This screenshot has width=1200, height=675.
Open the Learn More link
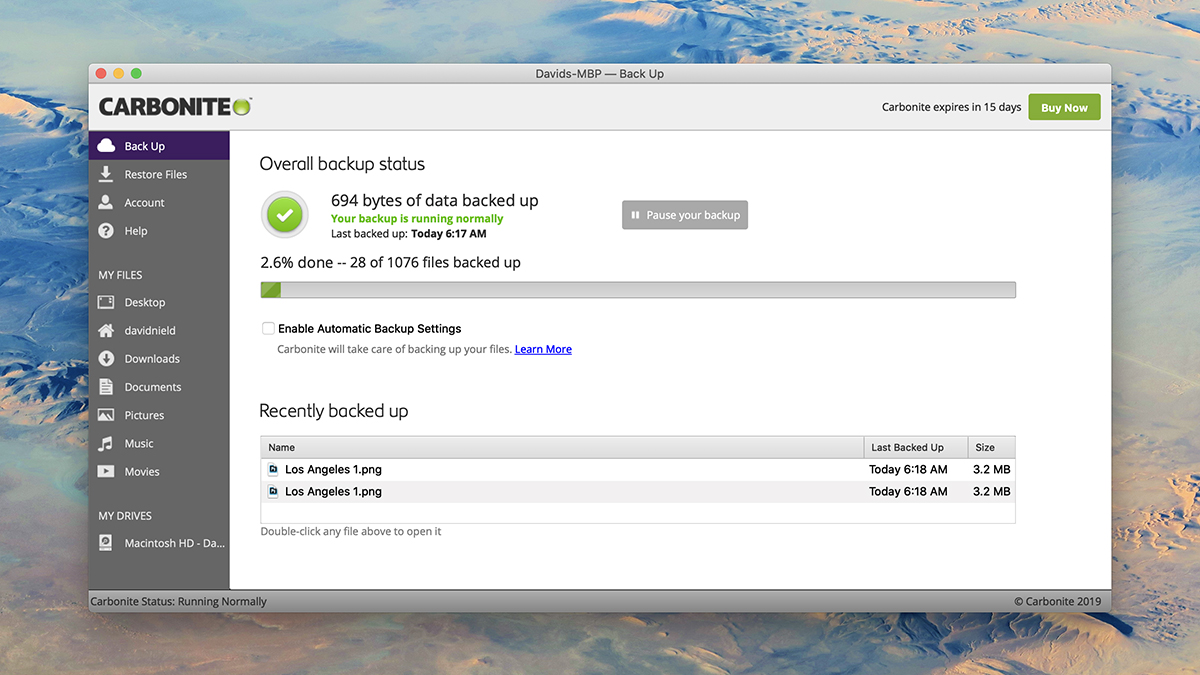[543, 348]
